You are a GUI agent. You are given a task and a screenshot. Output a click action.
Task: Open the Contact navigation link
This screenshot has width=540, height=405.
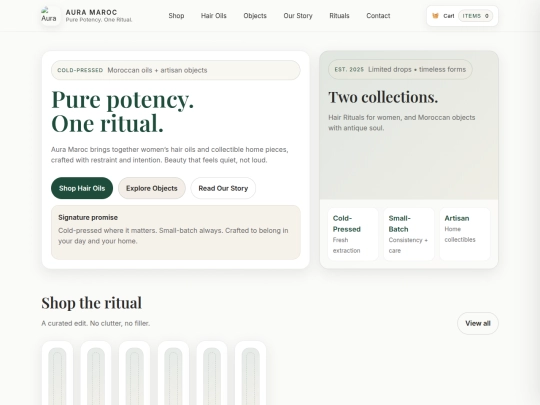378,16
